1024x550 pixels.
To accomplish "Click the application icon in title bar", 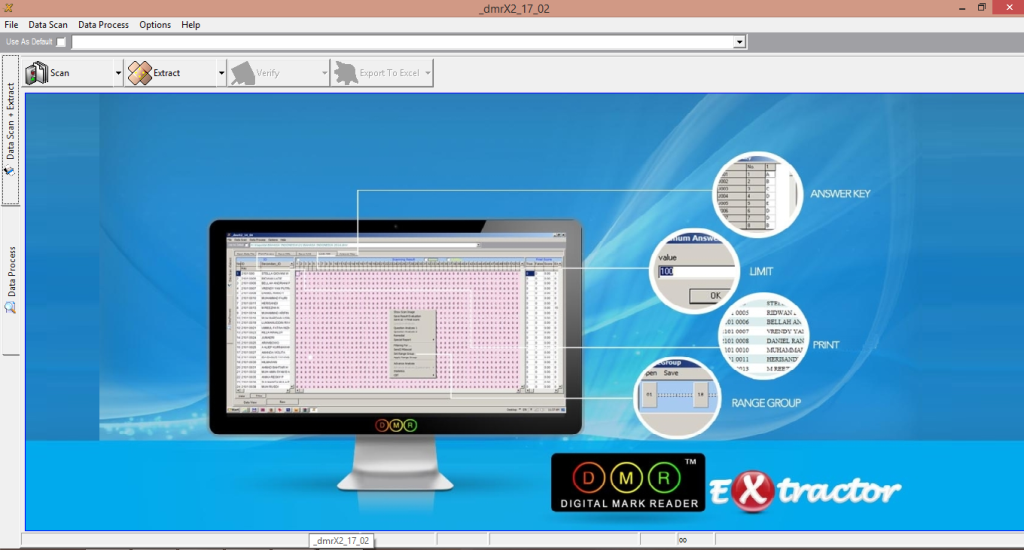I will 8,8.
